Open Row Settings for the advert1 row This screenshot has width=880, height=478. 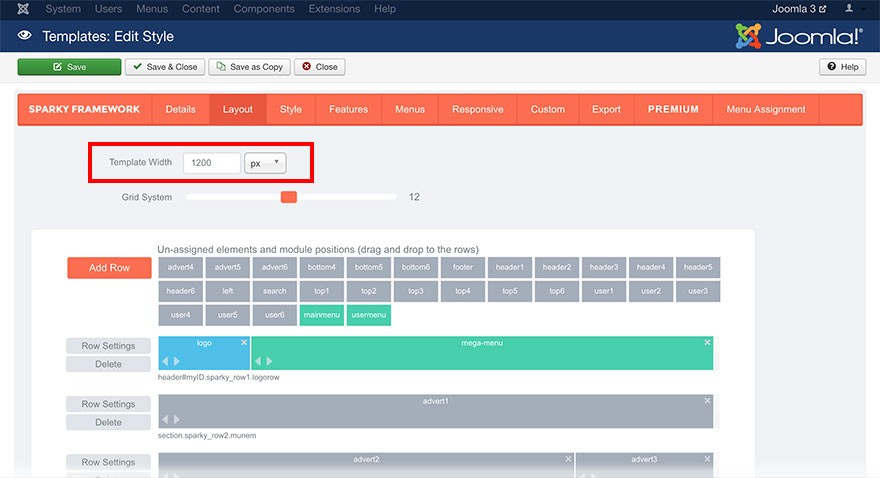[x=108, y=404]
